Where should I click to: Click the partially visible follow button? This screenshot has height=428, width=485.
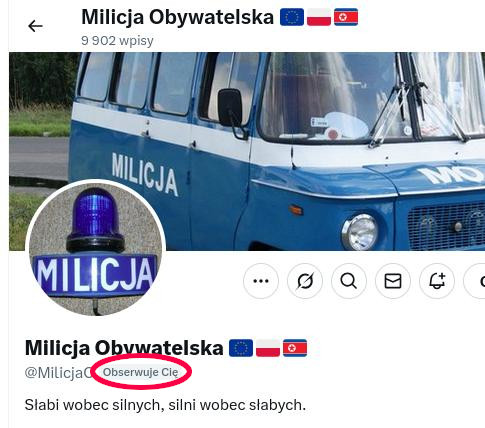coord(474,281)
